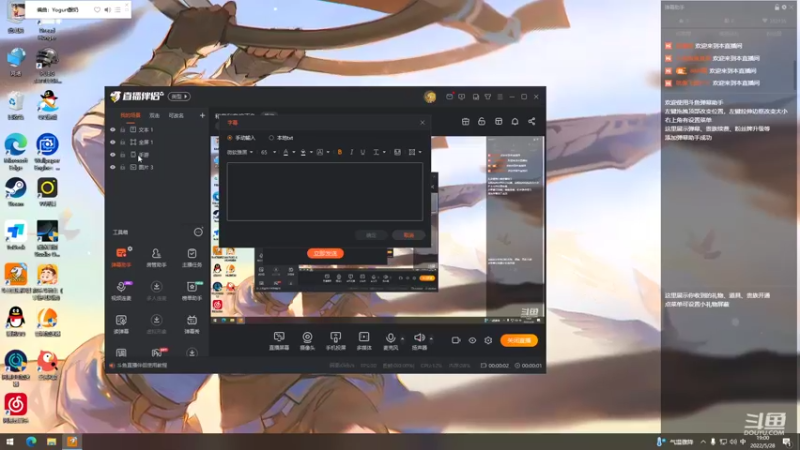Open Edge from the taskbar
The height and width of the screenshot is (450, 800).
(31, 441)
